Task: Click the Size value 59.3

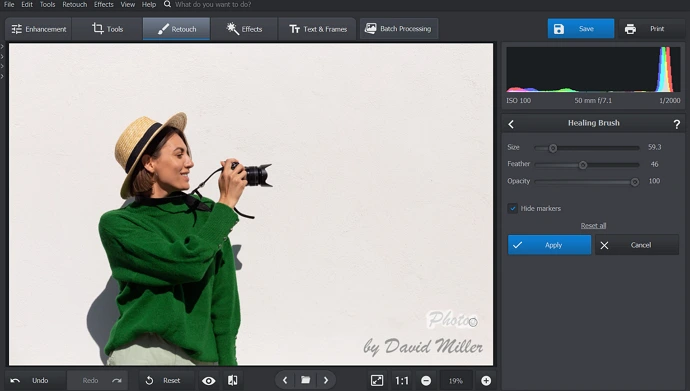Action: (654, 147)
